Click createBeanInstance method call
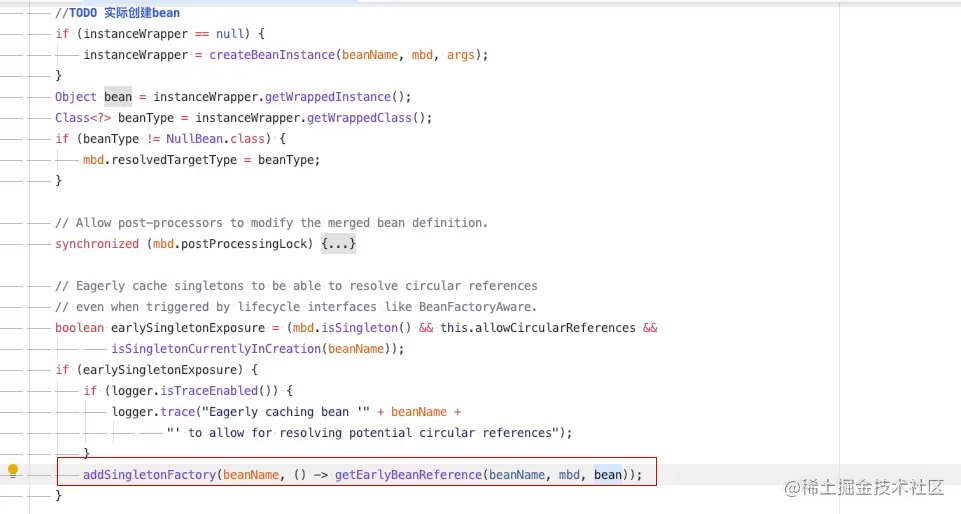This screenshot has height=514, width=961. click(272, 55)
